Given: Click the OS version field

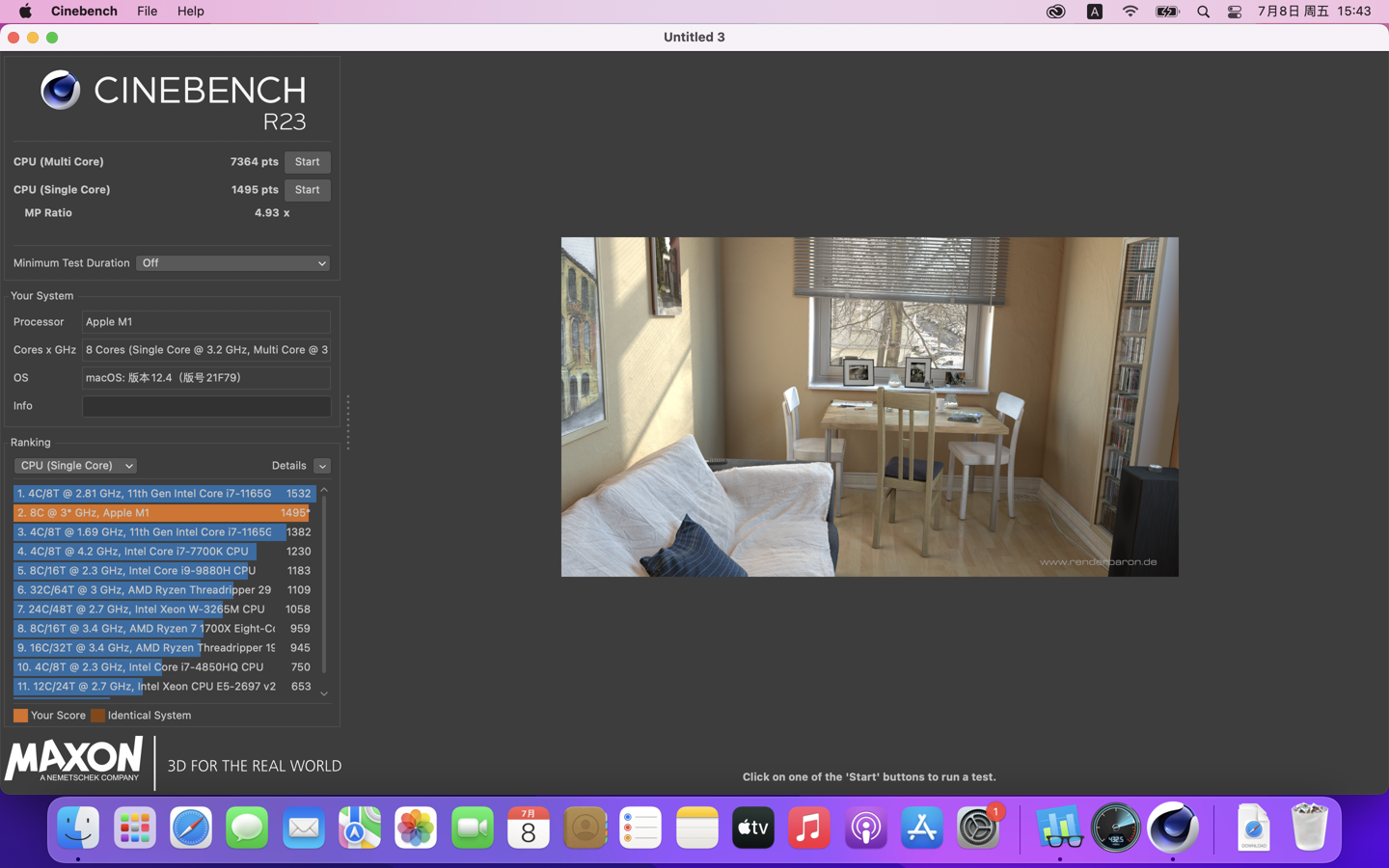Looking at the screenshot, I should [206, 378].
